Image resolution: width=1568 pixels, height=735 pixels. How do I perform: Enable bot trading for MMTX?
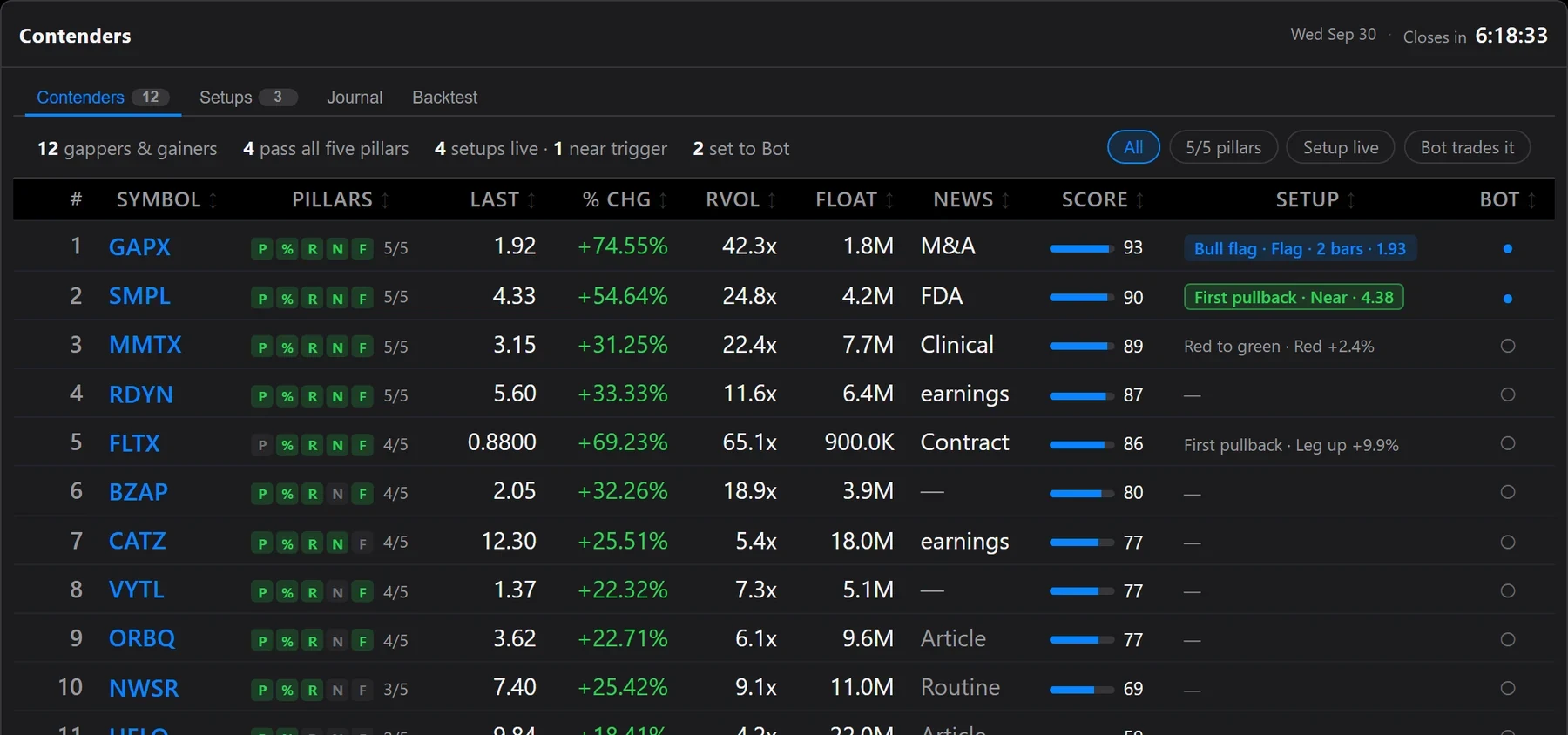(x=1508, y=346)
